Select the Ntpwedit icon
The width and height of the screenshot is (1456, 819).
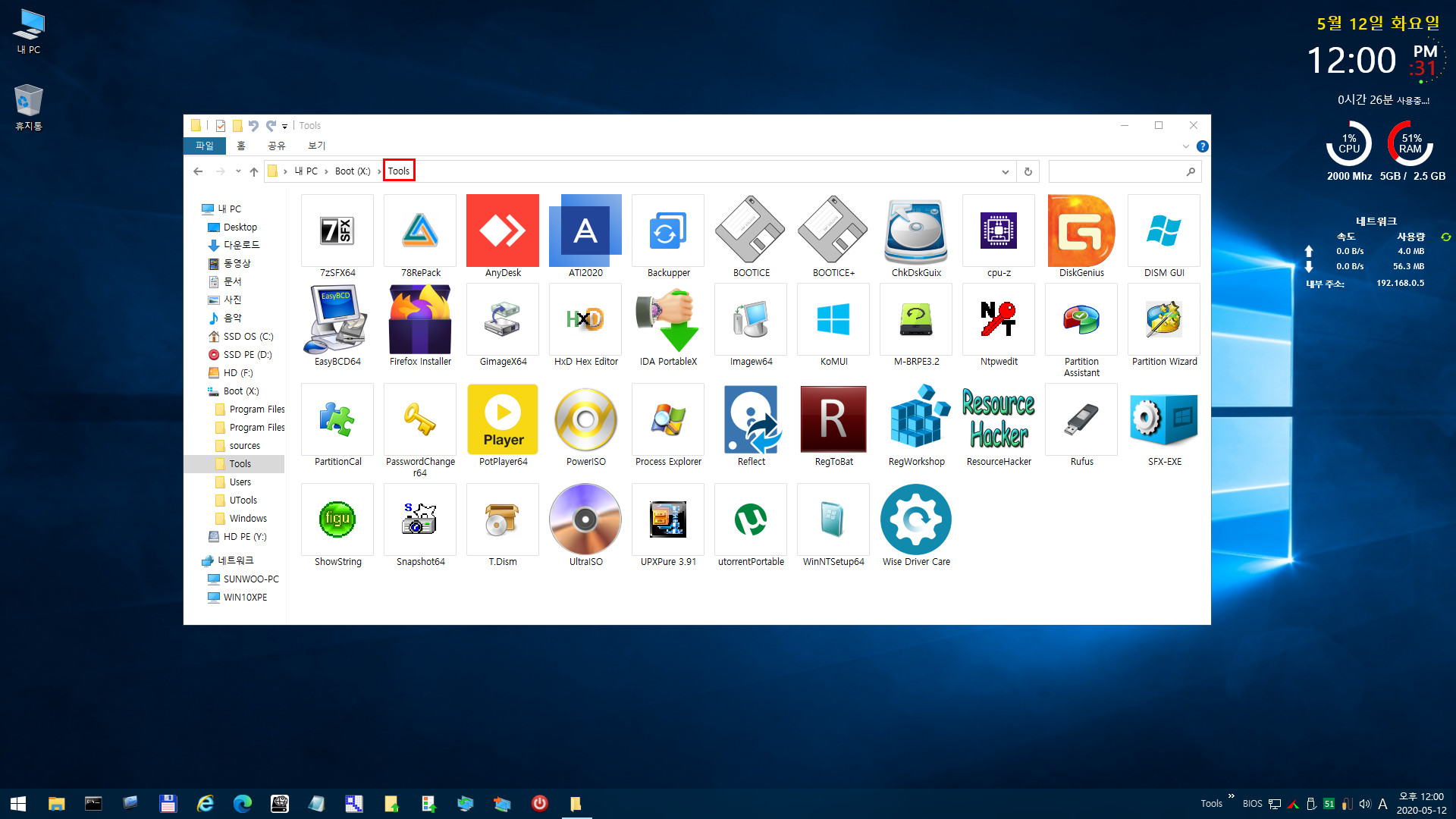click(x=999, y=319)
